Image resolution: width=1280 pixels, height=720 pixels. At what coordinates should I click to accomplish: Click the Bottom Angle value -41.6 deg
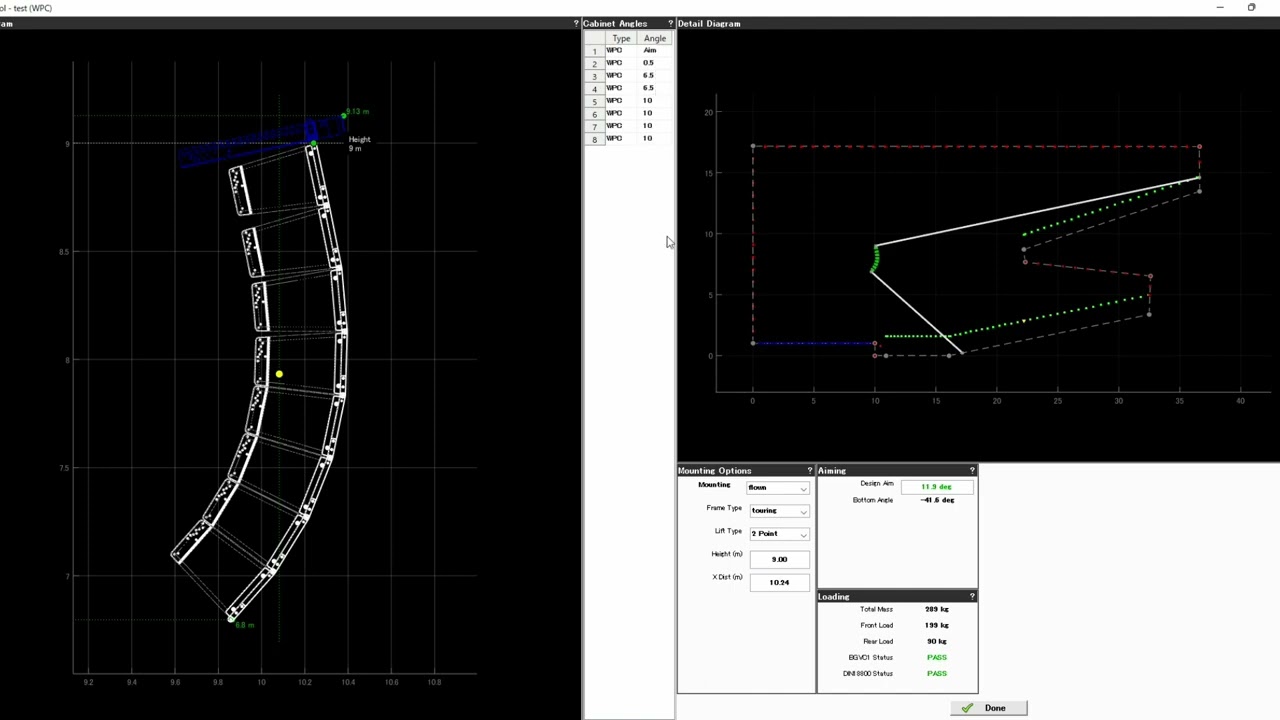(x=937, y=500)
